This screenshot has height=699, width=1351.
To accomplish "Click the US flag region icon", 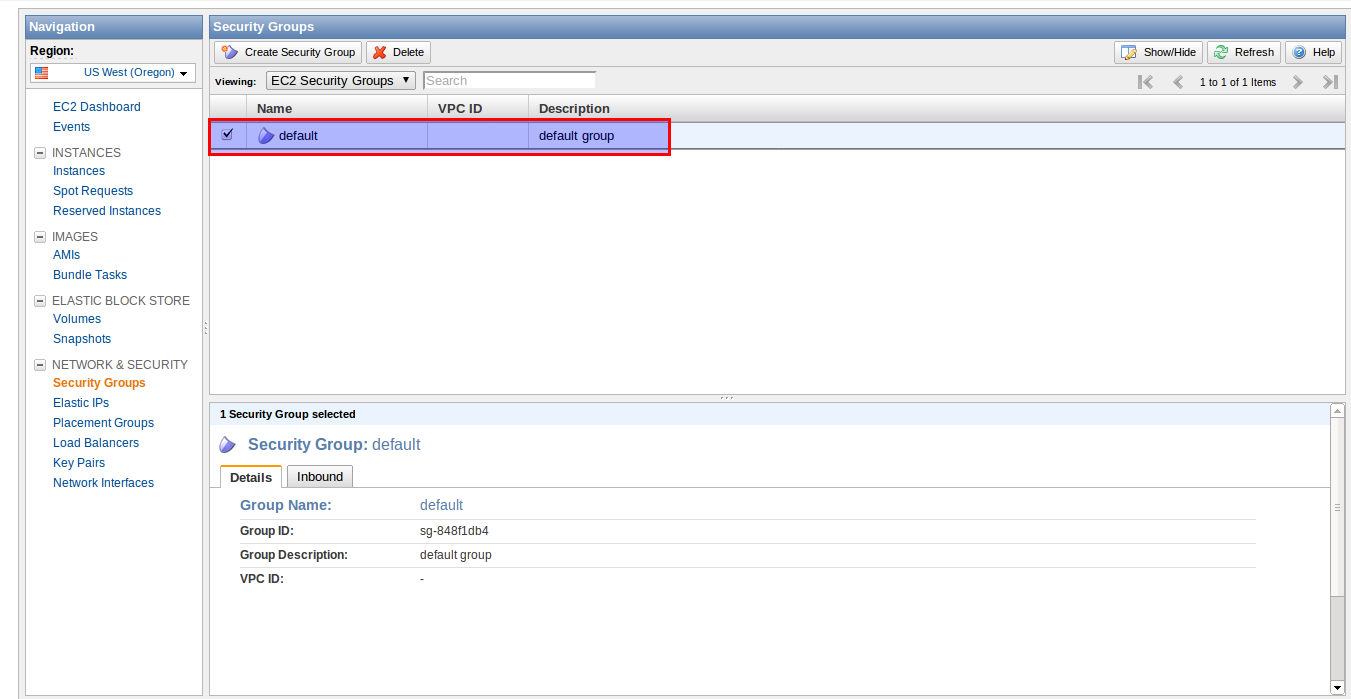I will coord(41,73).
